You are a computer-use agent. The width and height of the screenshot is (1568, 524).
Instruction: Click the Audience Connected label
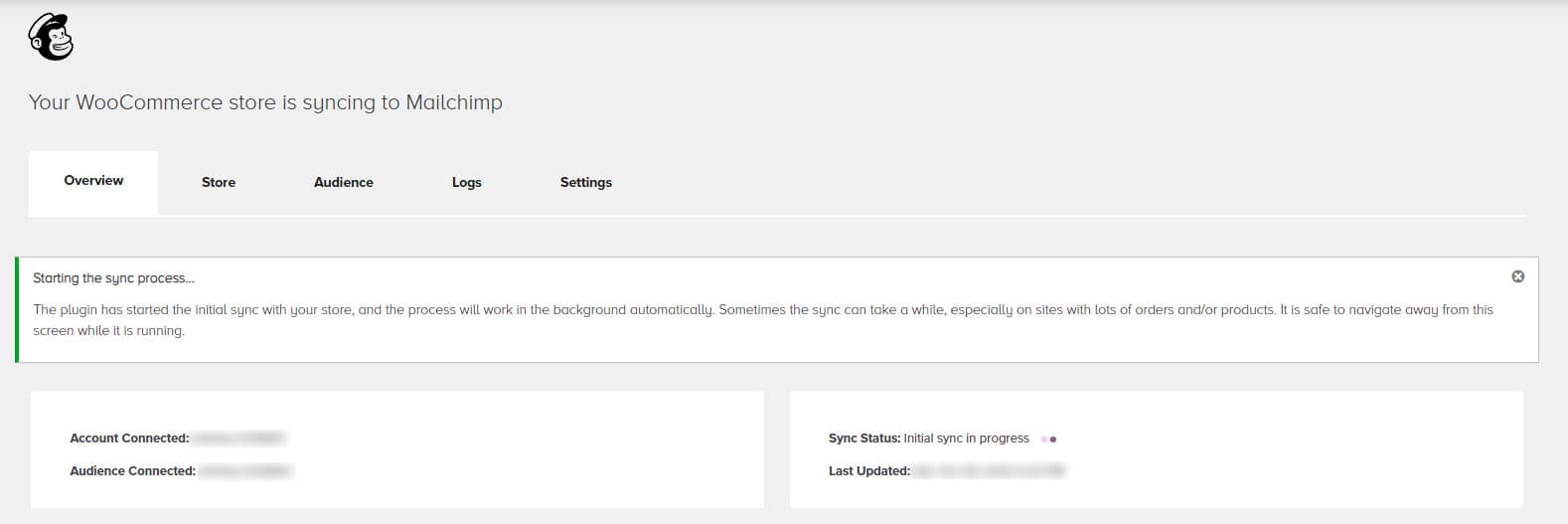click(132, 471)
